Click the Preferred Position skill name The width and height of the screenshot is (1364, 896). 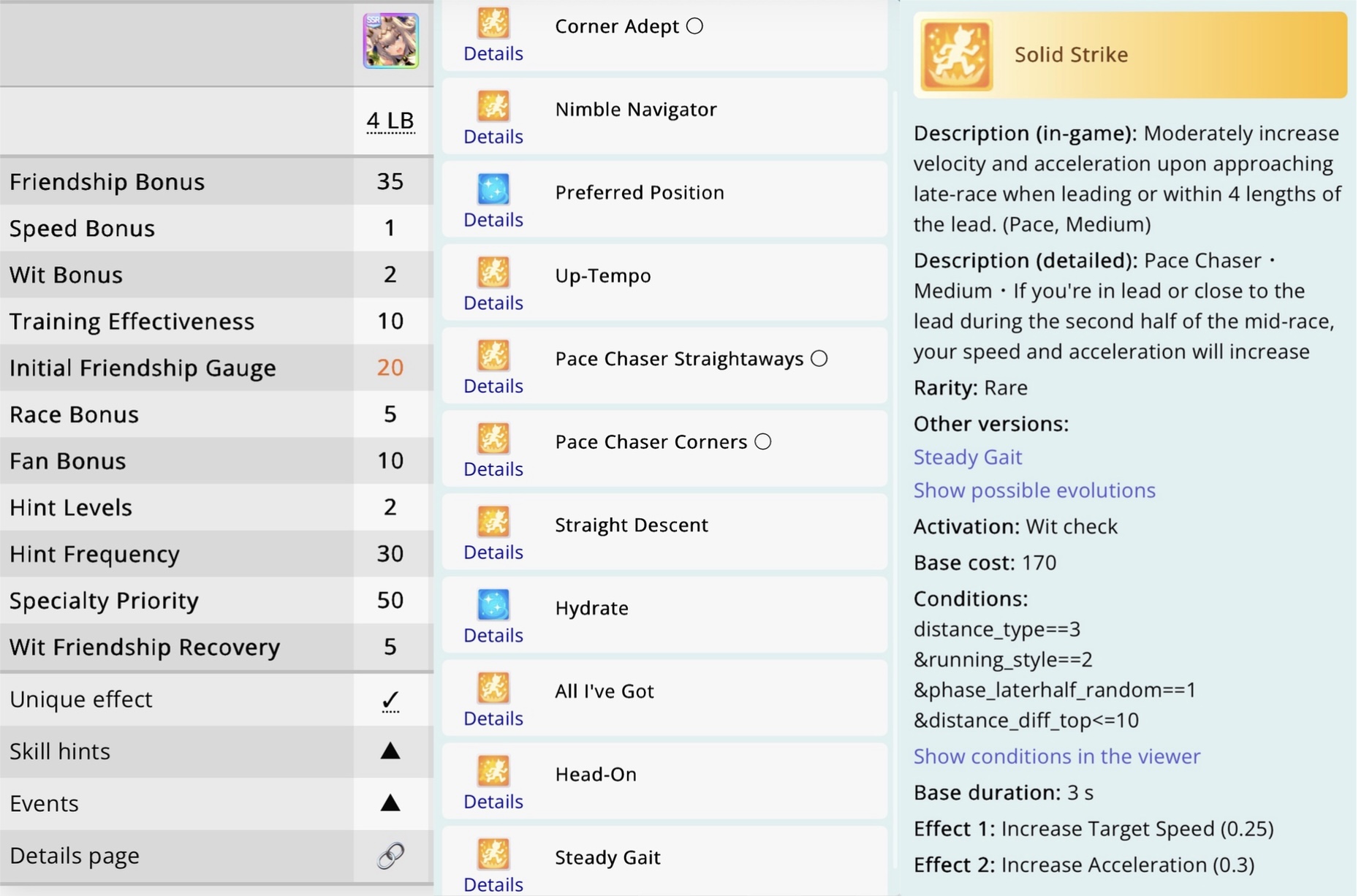tap(640, 192)
